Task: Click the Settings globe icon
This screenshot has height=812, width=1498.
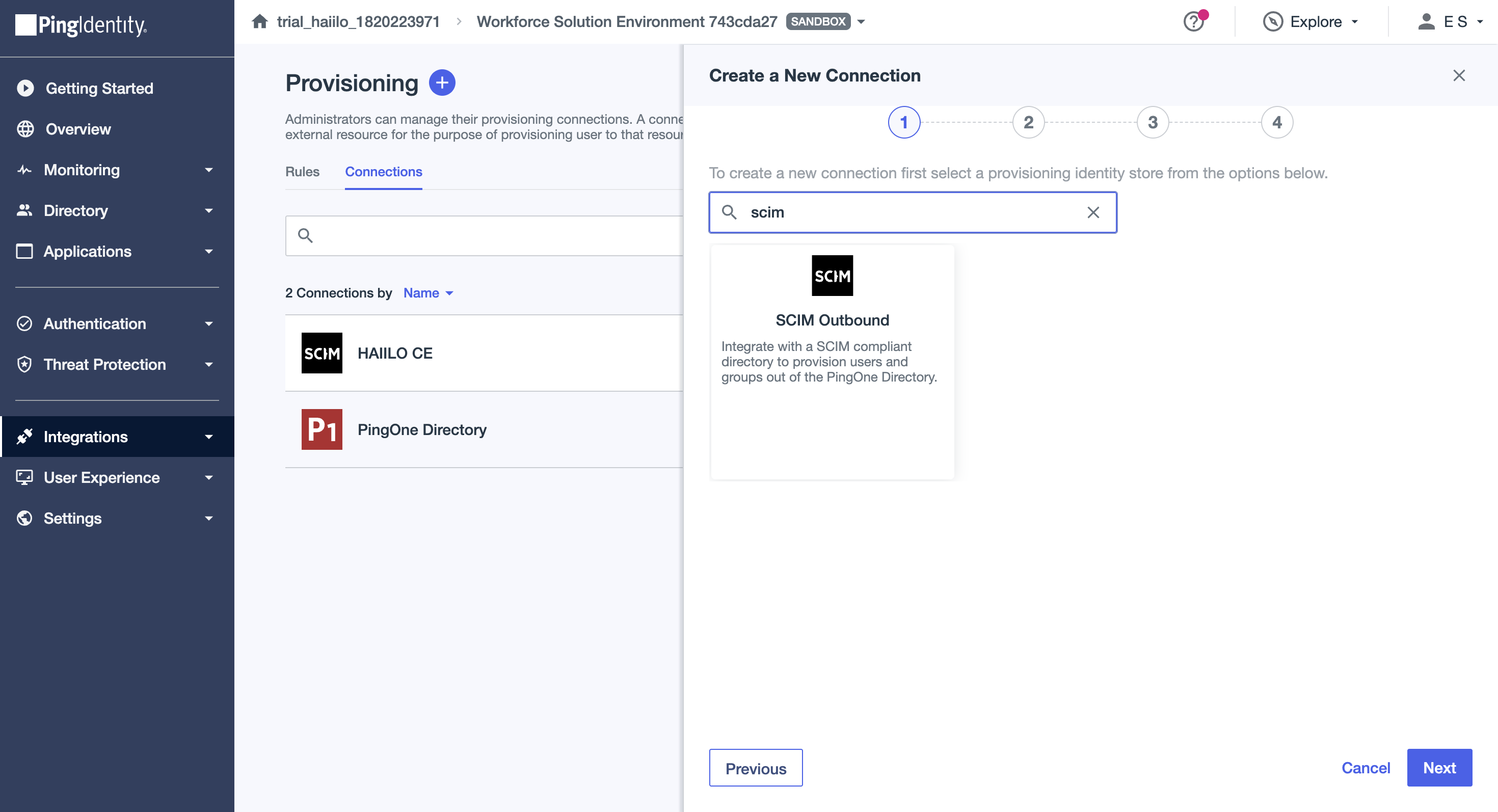Action: (24, 518)
